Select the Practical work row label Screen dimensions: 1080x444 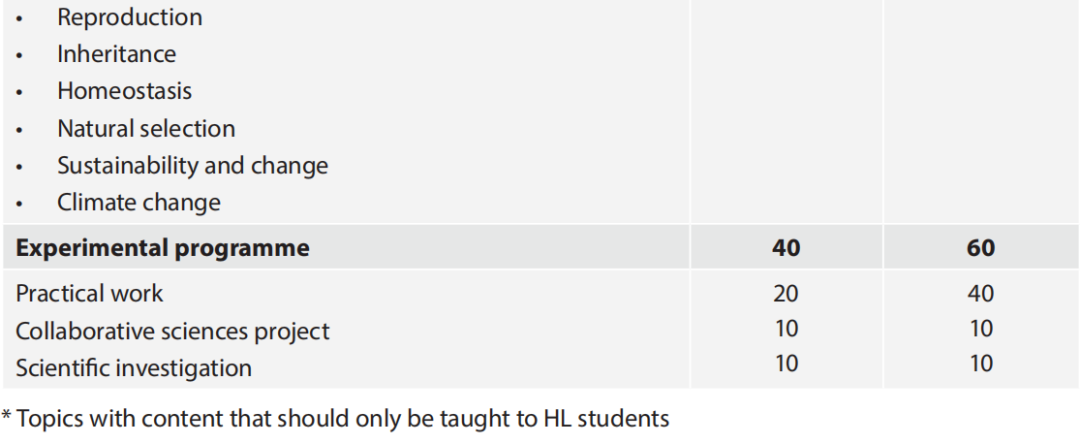point(90,293)
